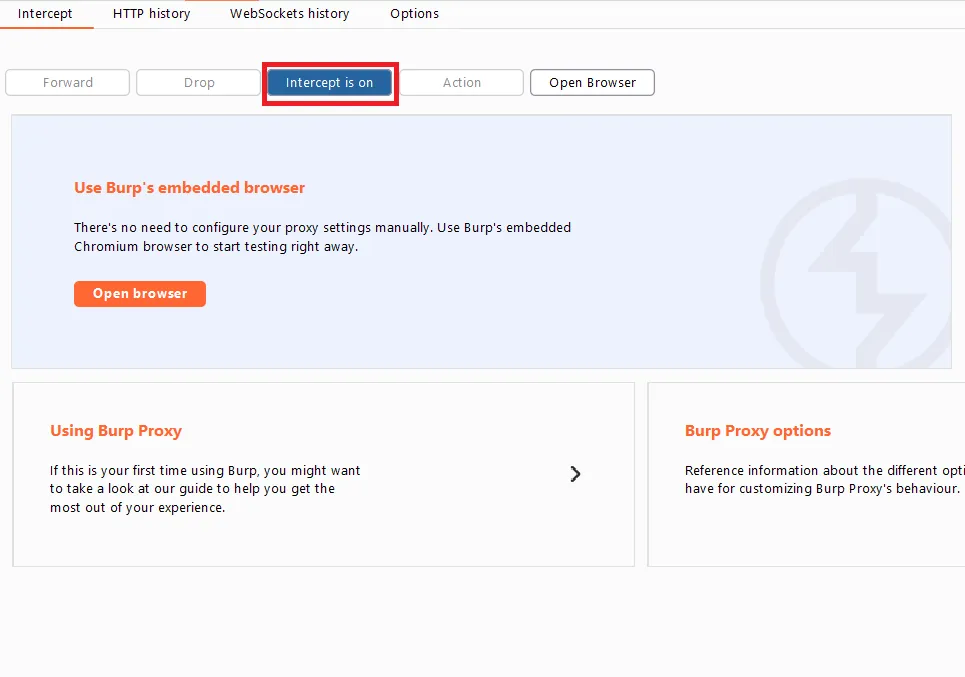The height and width of the screenshot is (677, 965).
Task: Open the WebSockets history tab
Action: click(x=289, y=14)
